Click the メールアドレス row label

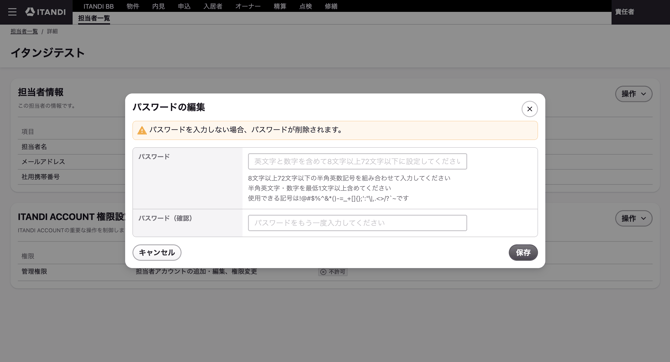[43, 162]
